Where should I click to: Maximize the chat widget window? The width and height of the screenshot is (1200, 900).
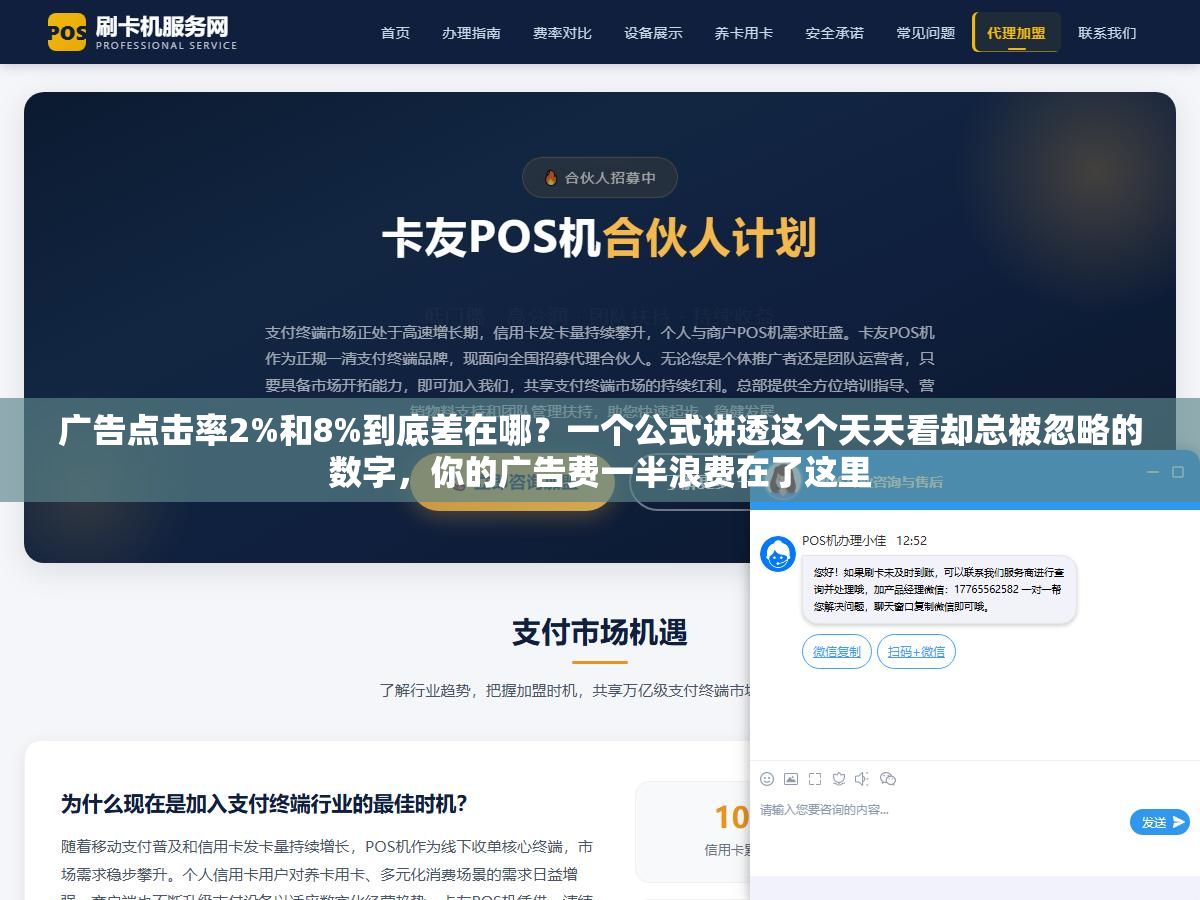[1177, 472]
